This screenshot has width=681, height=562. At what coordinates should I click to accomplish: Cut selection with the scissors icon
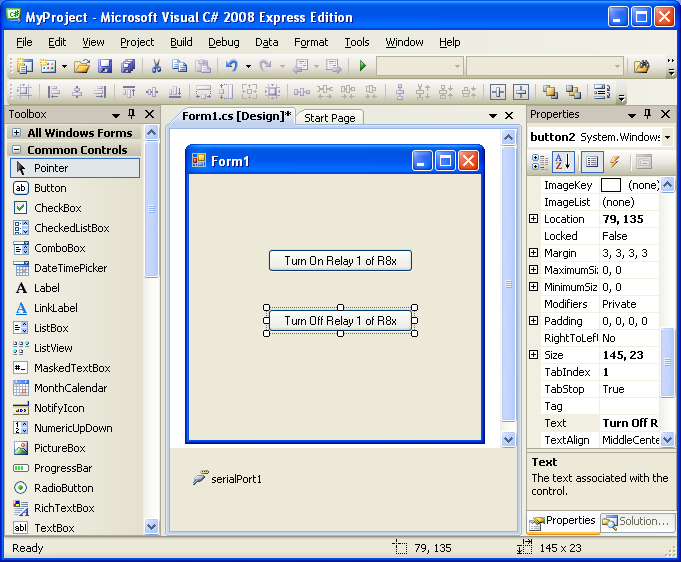click(156, 66)
